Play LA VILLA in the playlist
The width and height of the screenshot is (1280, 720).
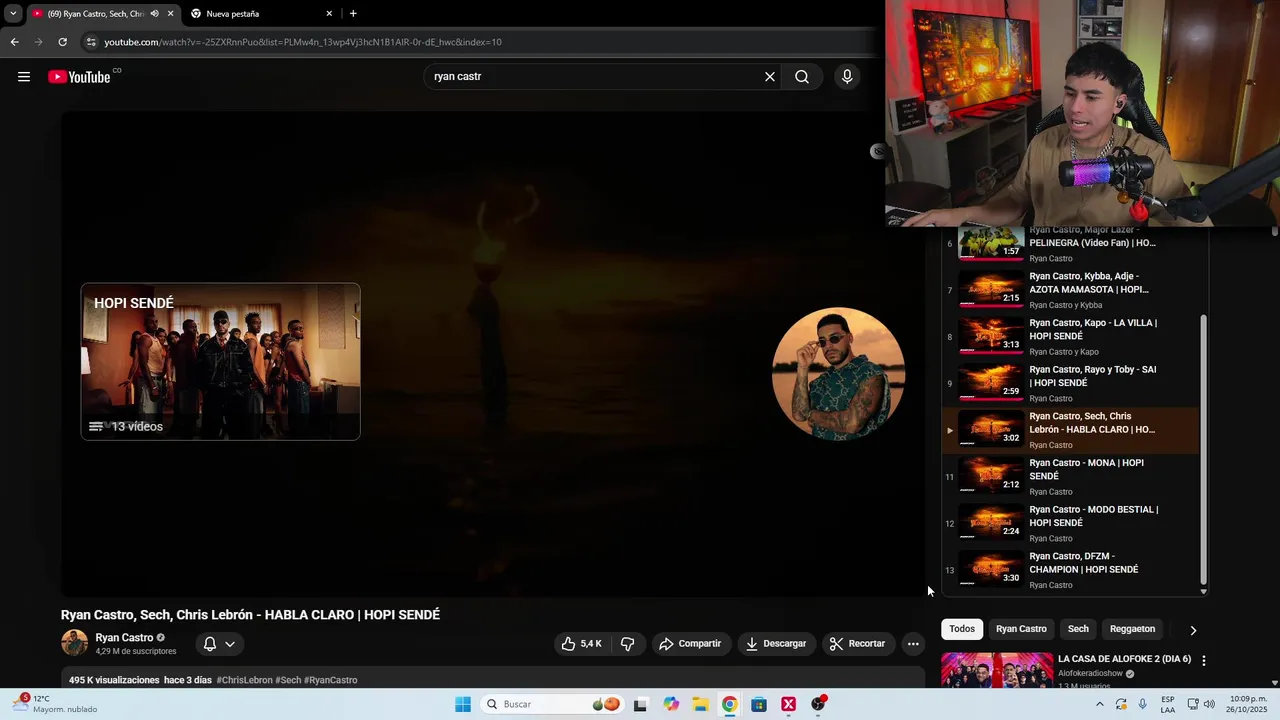(1070, 337)
